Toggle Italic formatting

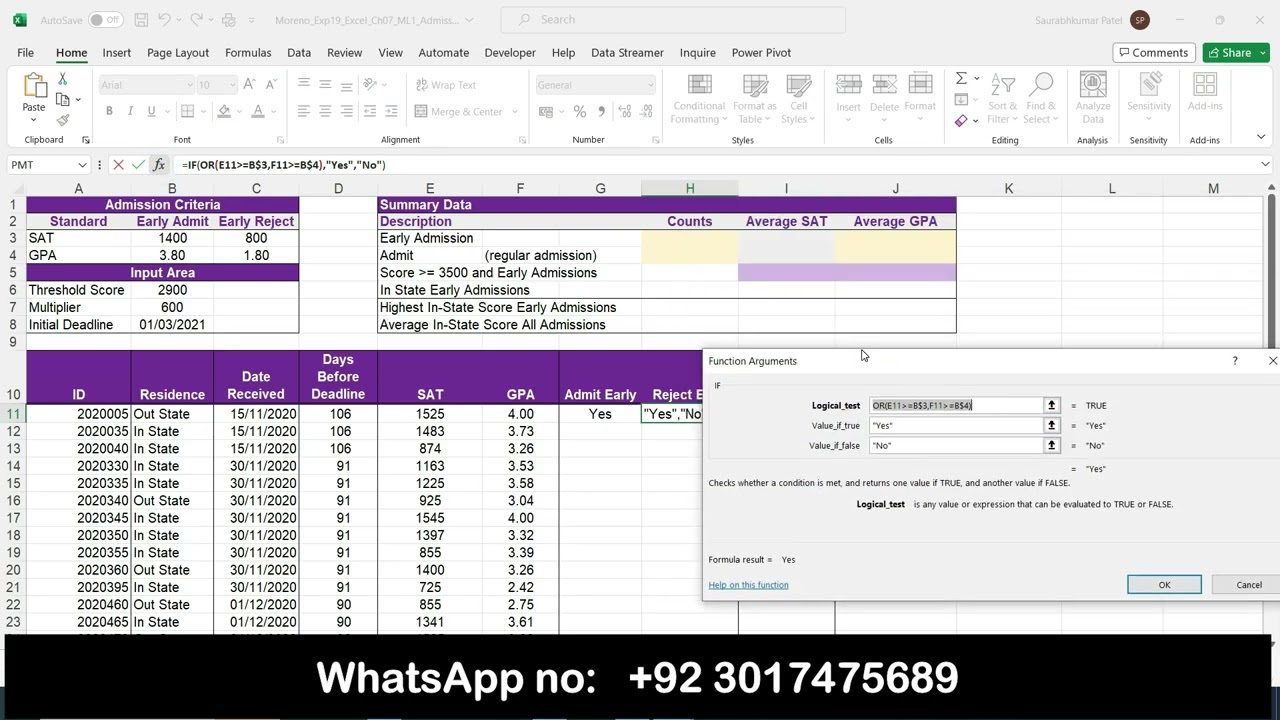[130, 111]
